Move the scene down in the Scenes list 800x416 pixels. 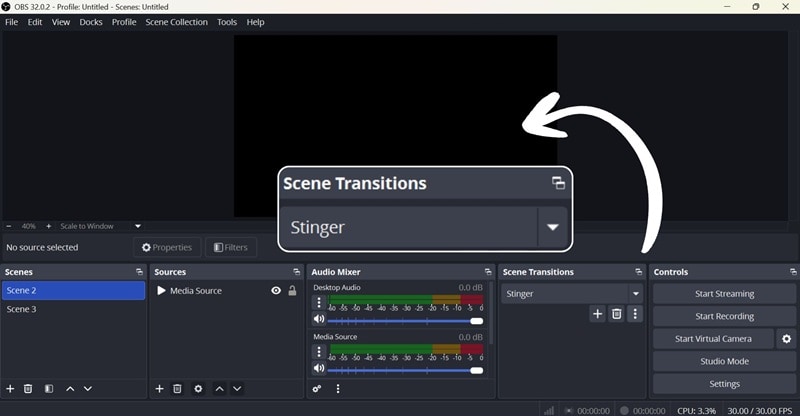coord(88,389)
